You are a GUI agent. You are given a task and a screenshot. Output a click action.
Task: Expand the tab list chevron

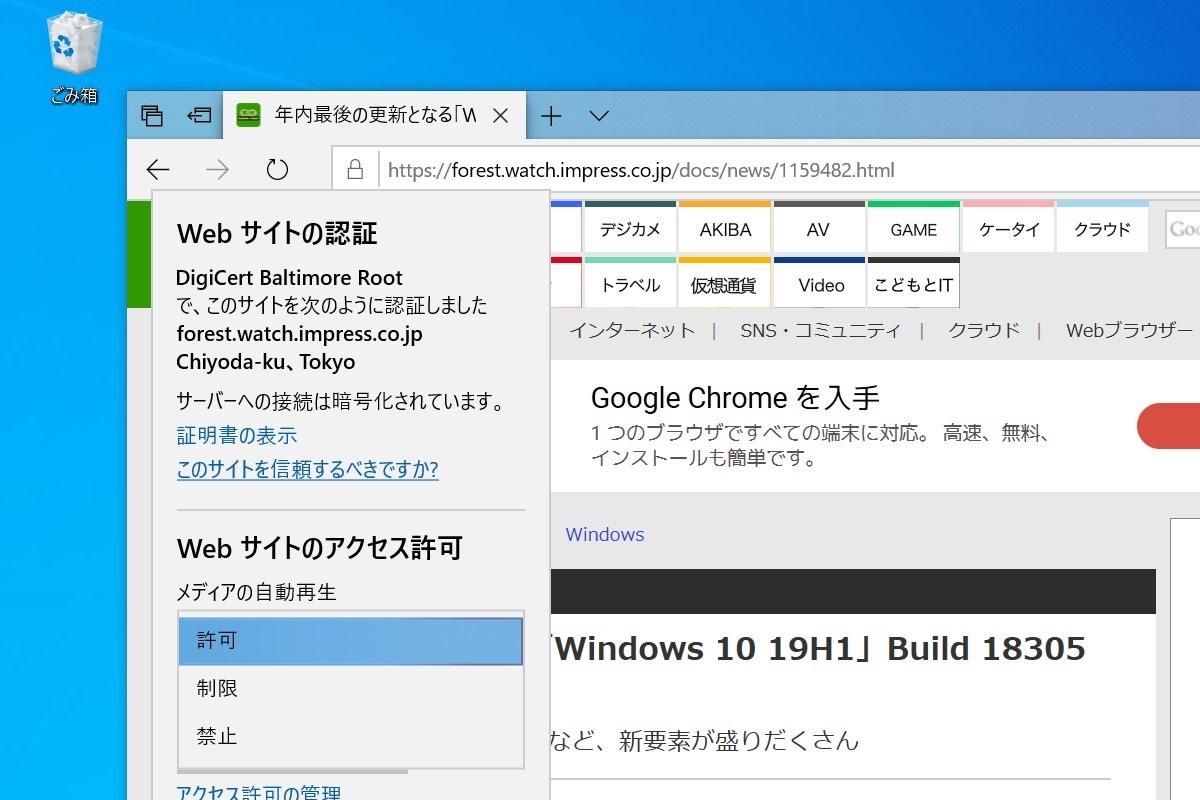click(x=598, y=116)
